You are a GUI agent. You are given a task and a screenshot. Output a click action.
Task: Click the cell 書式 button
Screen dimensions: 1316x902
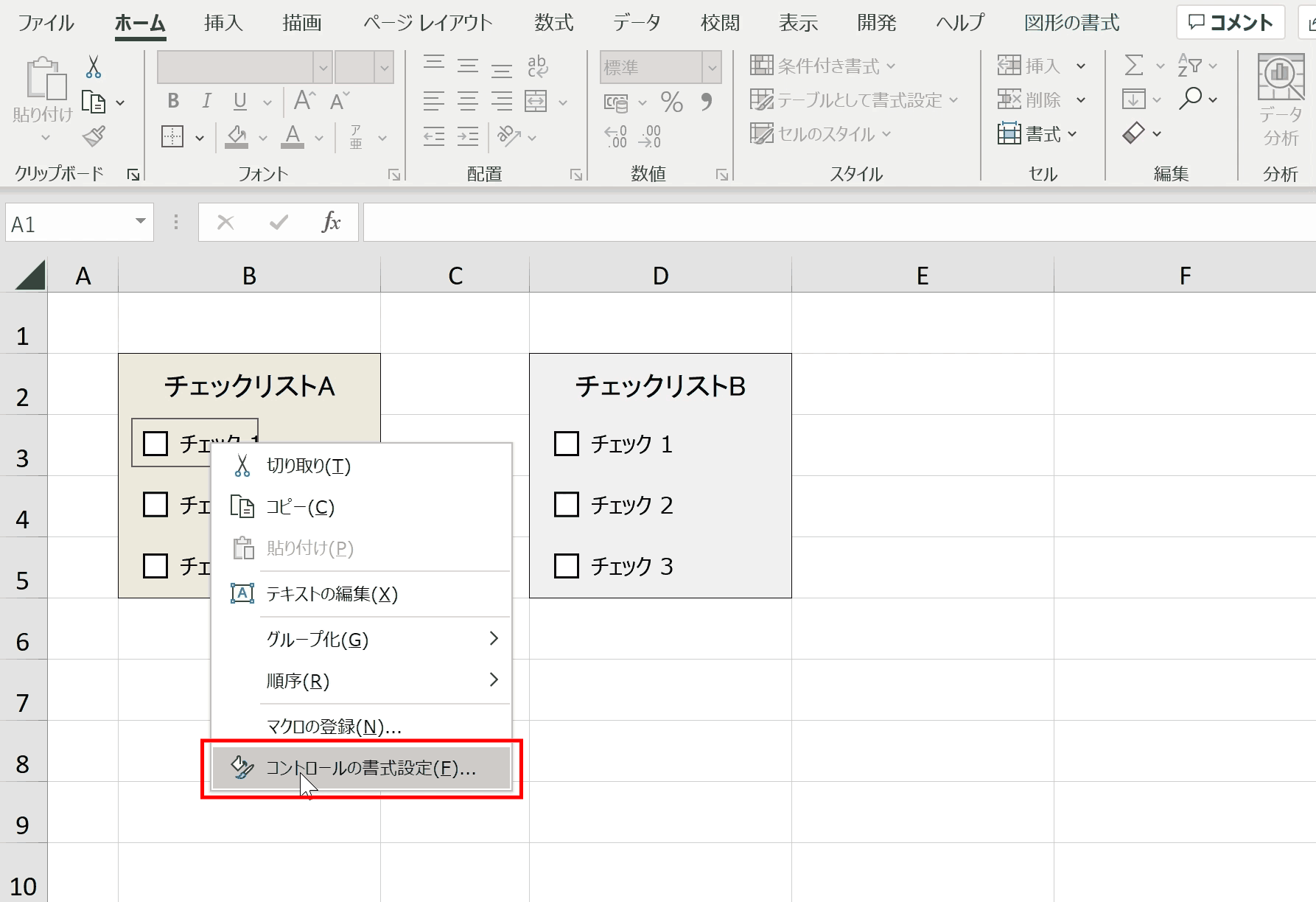pyautogui.click(x=1037, y=134)
